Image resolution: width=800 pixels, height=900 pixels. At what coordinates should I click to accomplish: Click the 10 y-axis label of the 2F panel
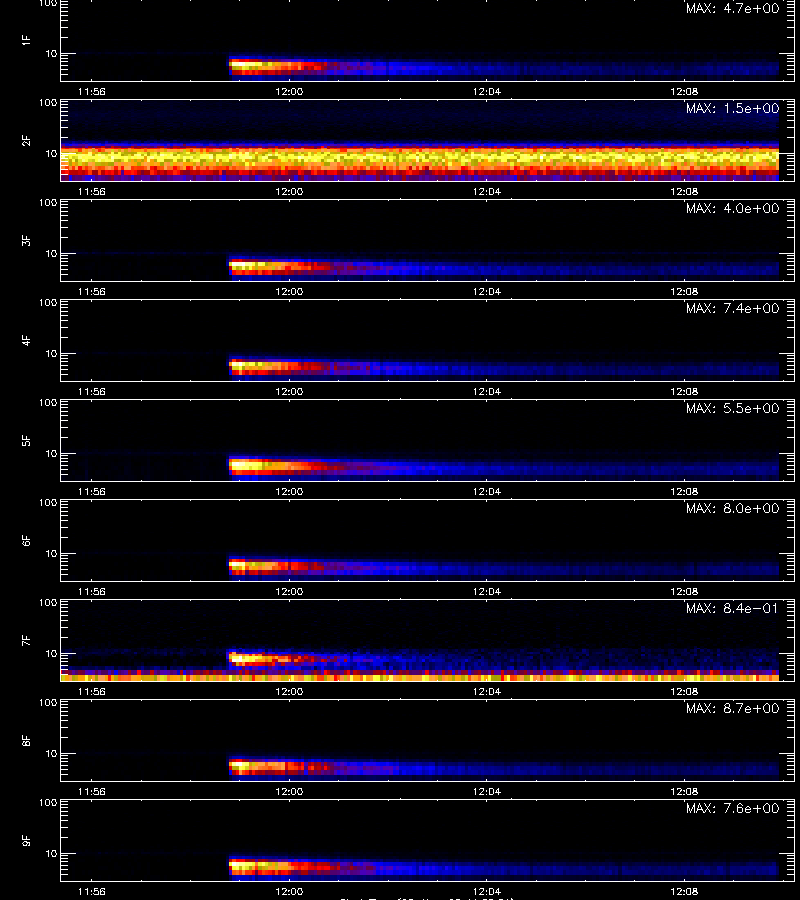[x=51, y=153]
